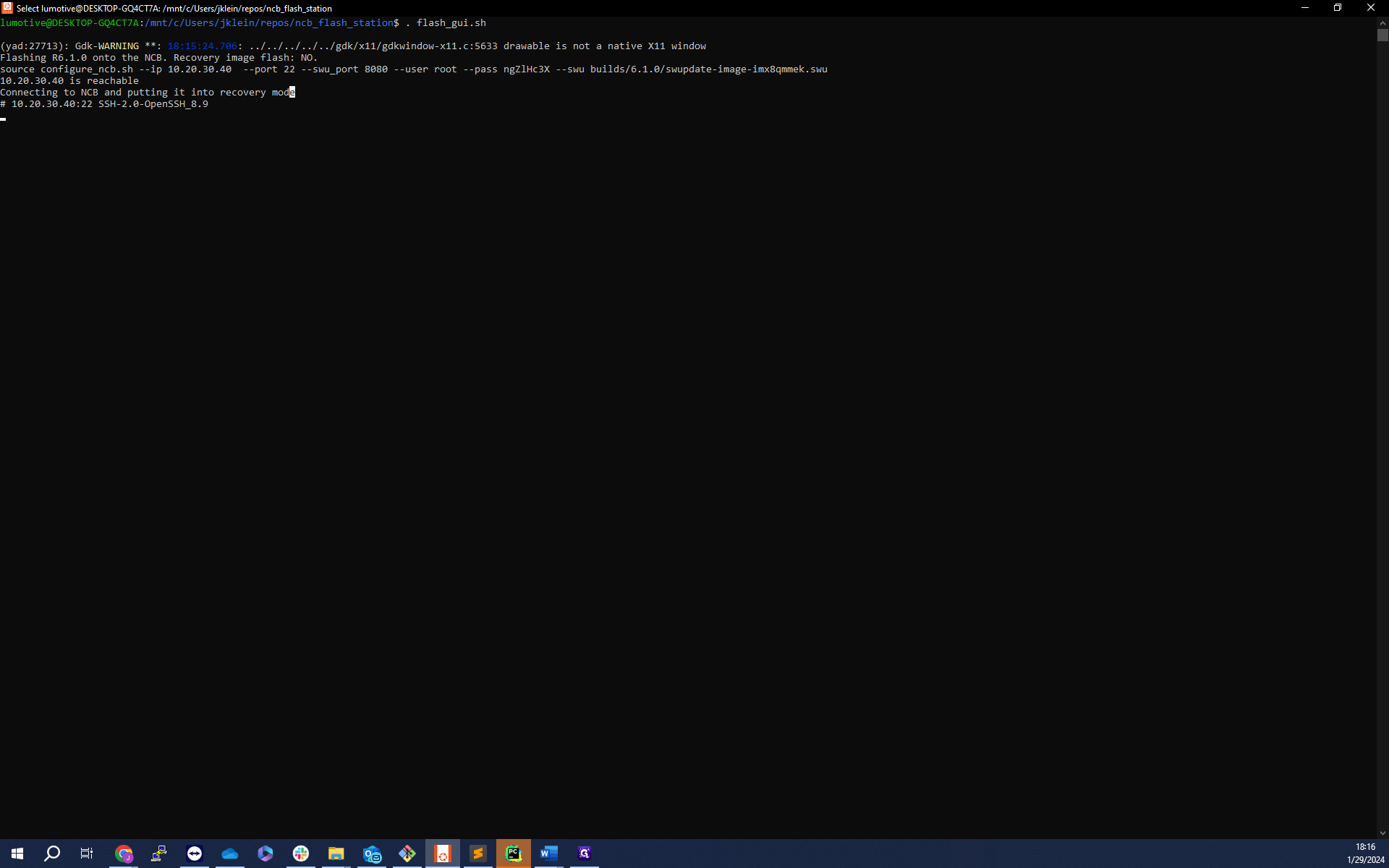
Task: Open Microsoft Word from the taskbar
Action: tap(549, 854)
